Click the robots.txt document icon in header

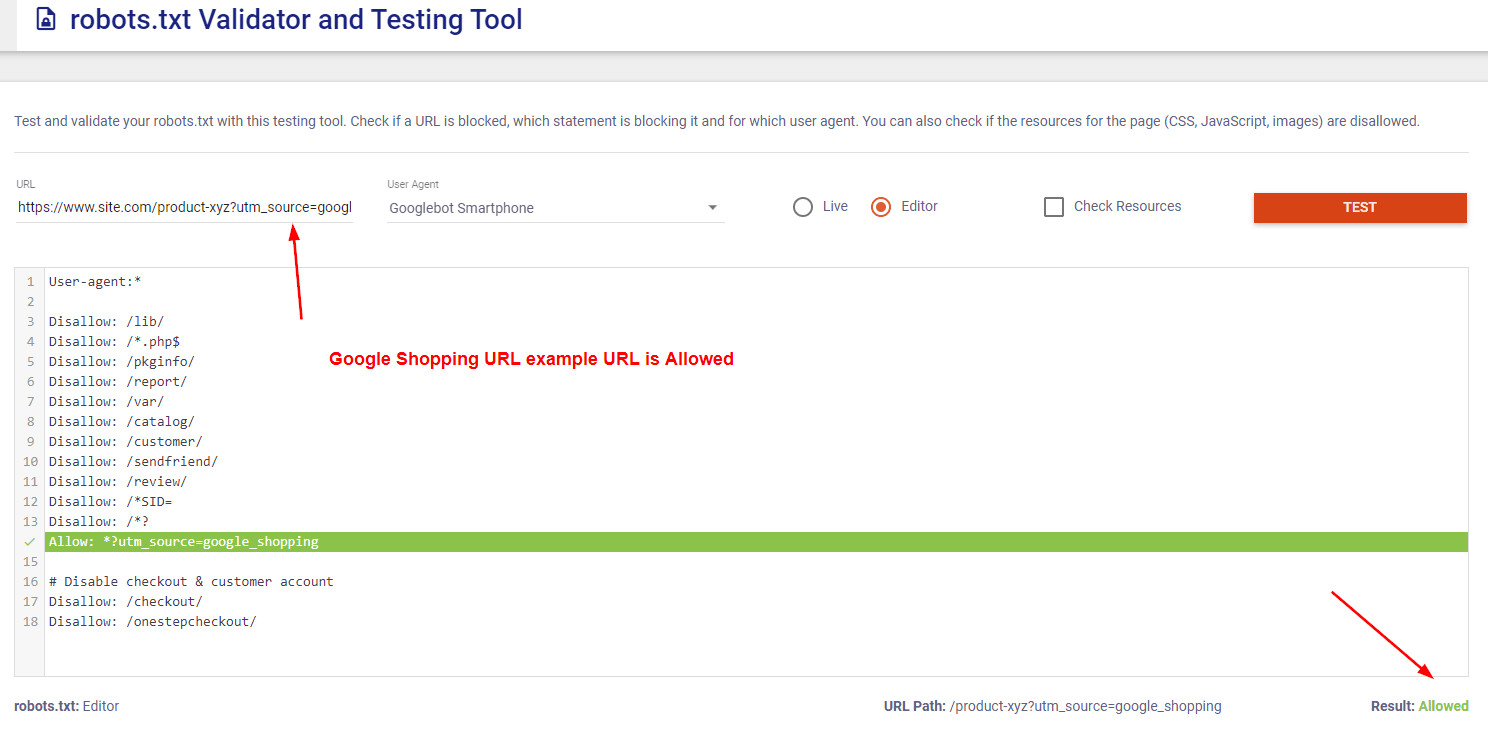[x=45, y=19]
